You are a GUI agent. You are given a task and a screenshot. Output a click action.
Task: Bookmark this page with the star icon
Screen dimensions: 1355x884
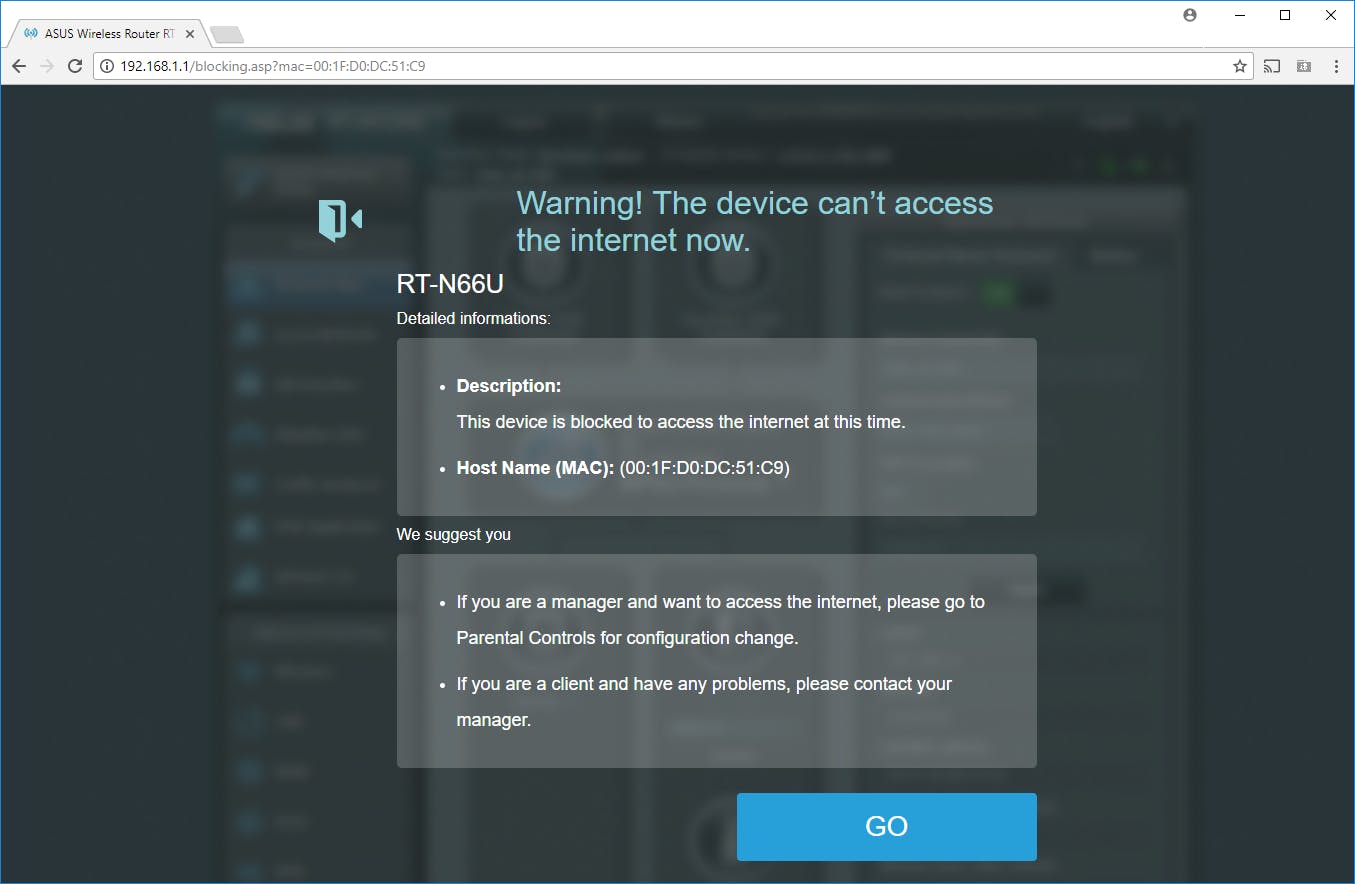[1240, 66]
